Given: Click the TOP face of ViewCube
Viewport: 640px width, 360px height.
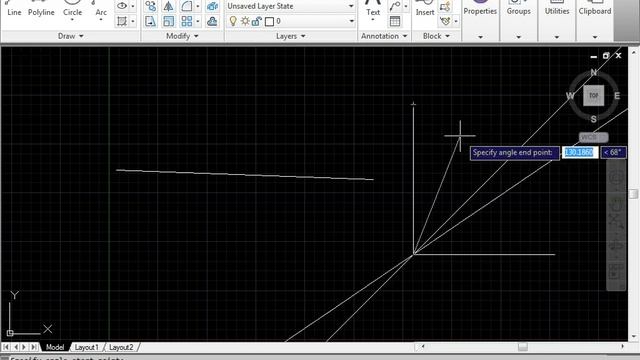Looking at the screenshot, I should click(x=593, y=96).
